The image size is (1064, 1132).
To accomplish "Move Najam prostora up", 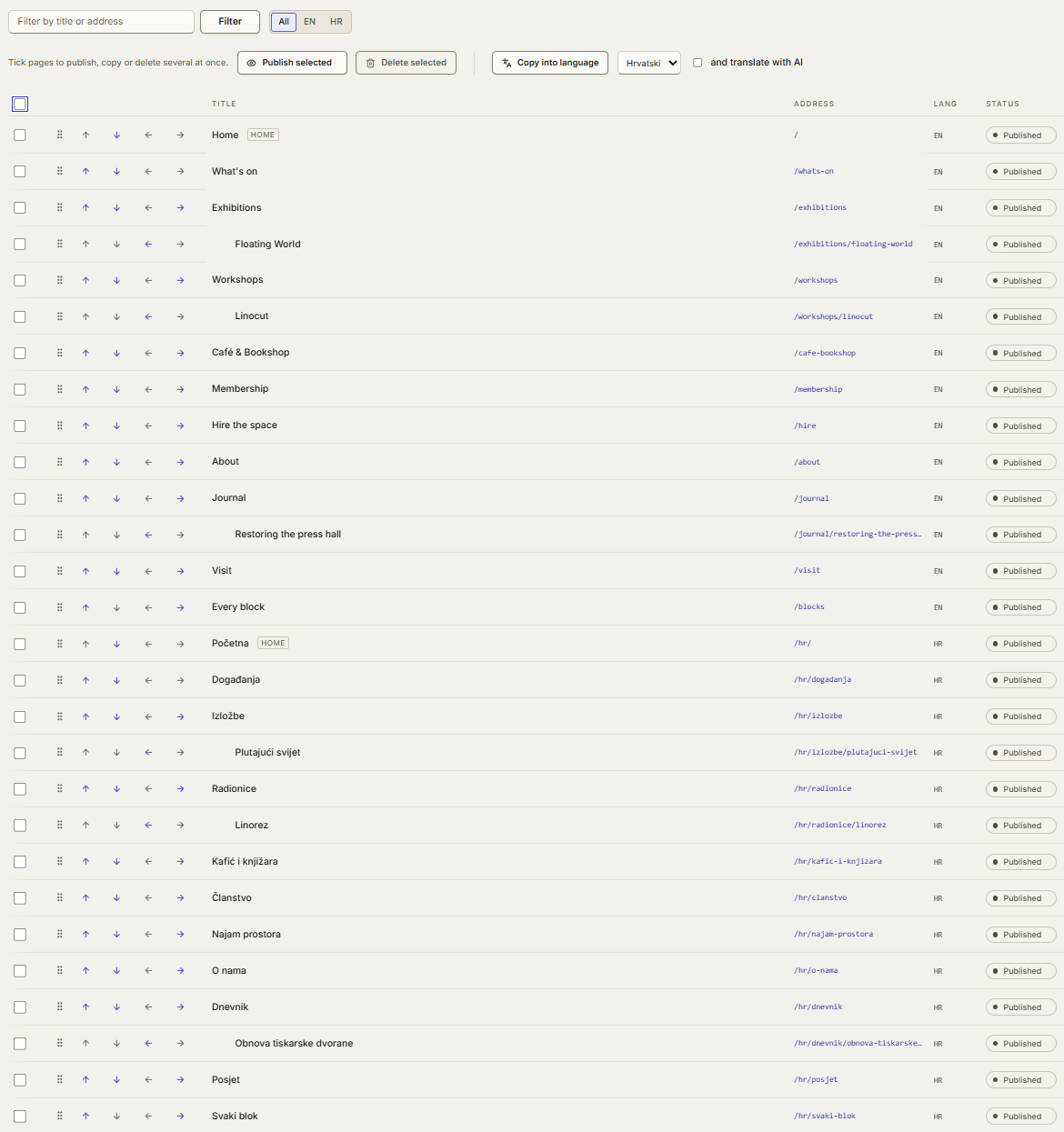I will [x=85, y=935].
